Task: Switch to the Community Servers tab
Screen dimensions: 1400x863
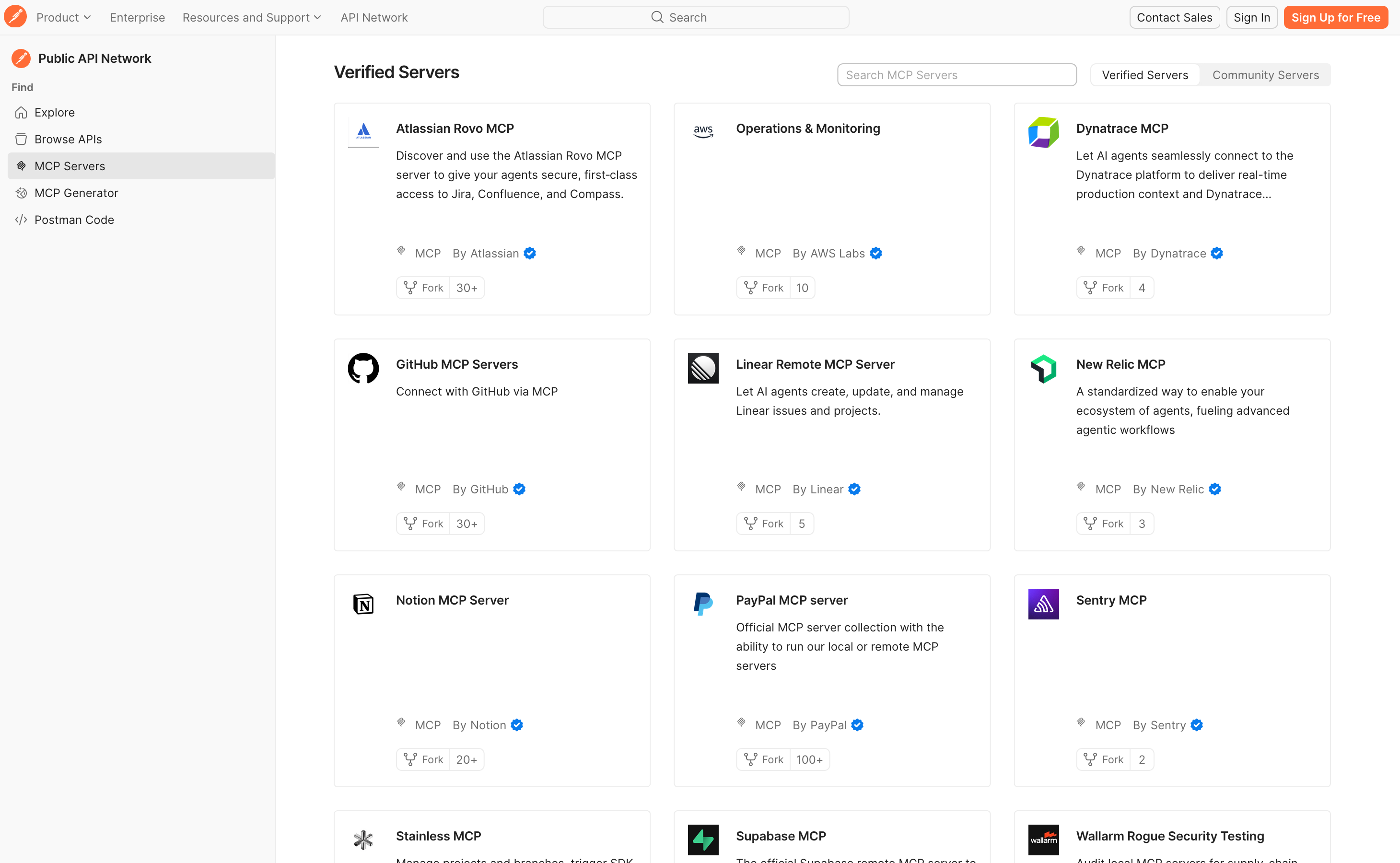Action: [x=1265, y=75]
